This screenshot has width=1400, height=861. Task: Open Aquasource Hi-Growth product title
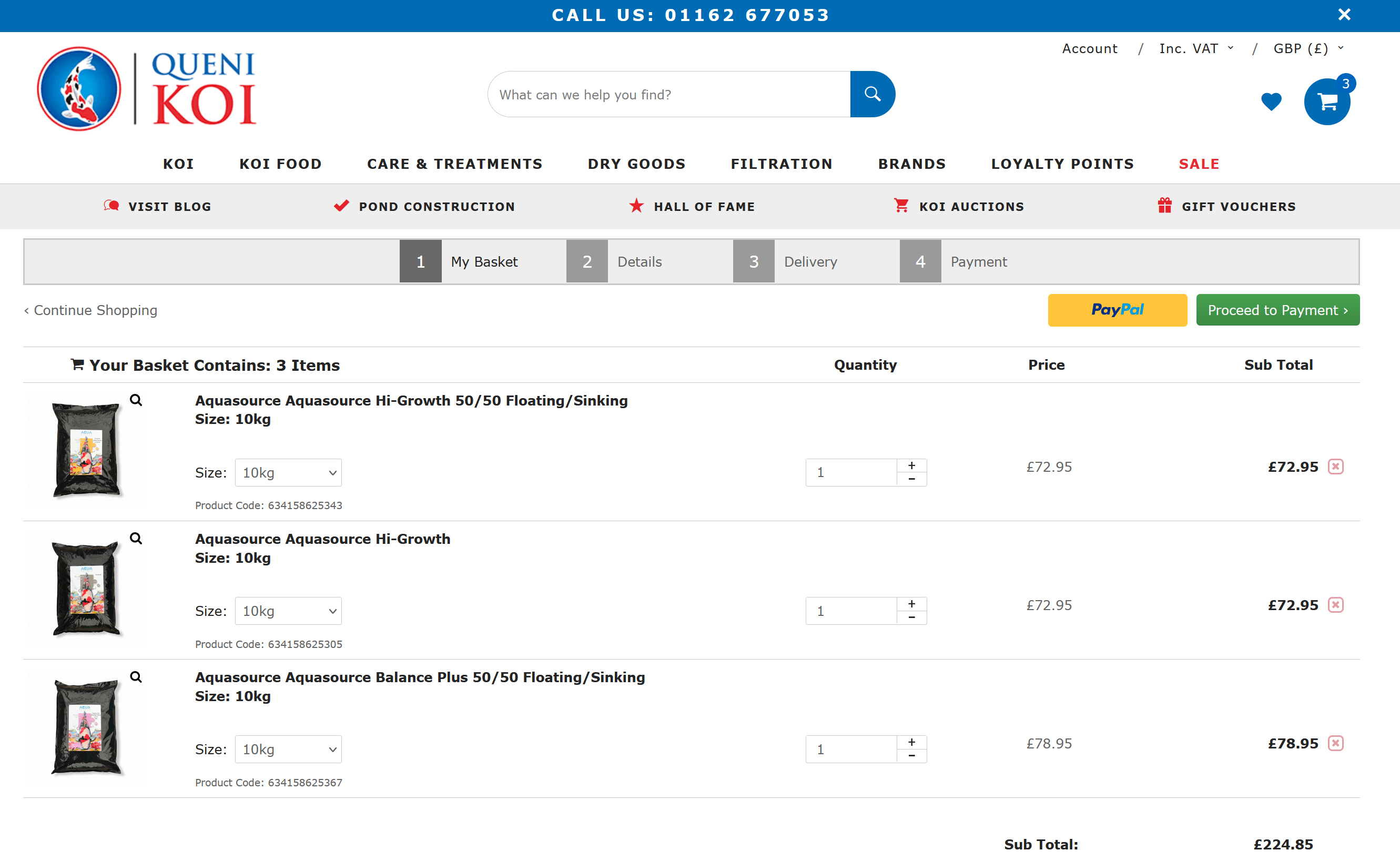pyautogui.click(x=322, y=539)
